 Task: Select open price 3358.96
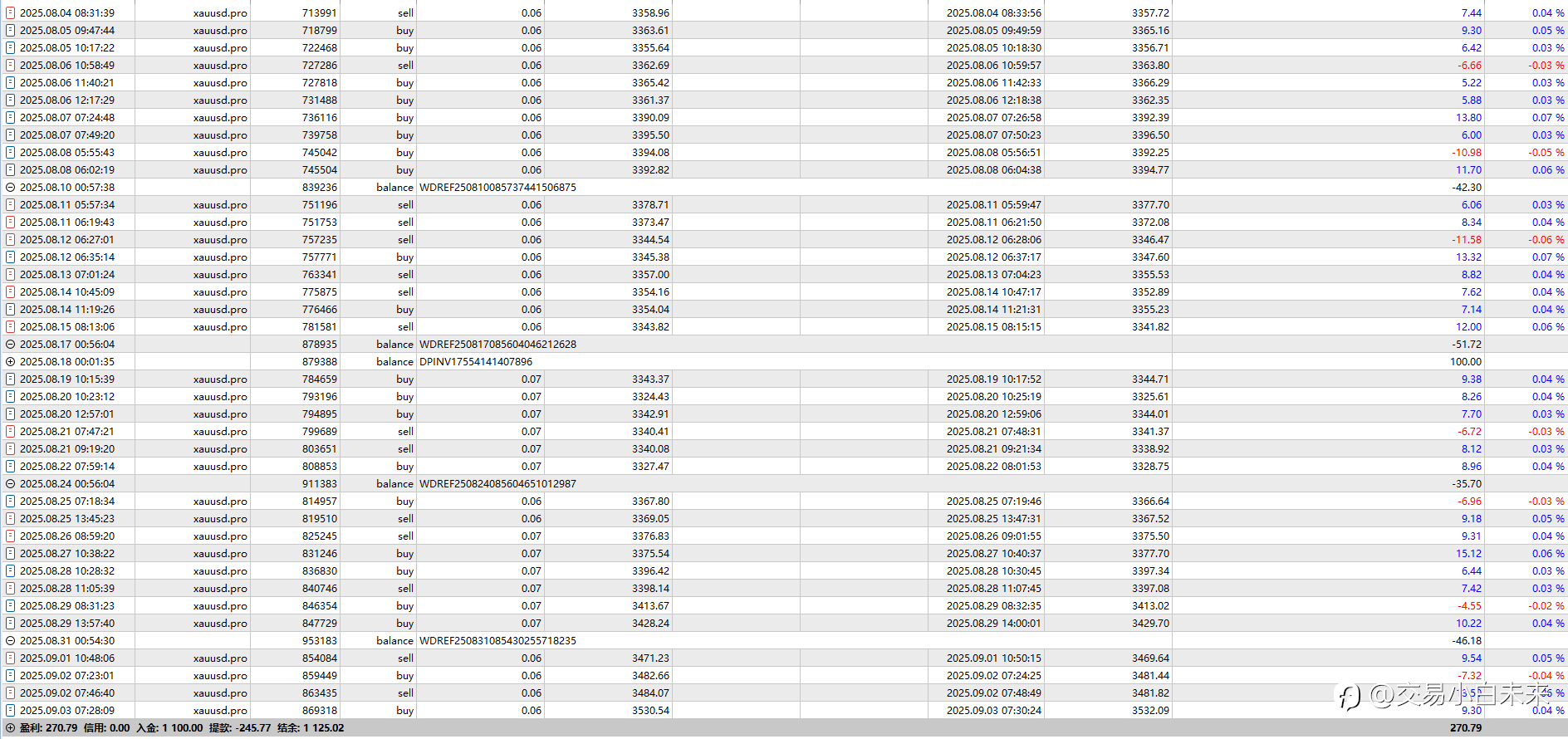tap(650, 12)
